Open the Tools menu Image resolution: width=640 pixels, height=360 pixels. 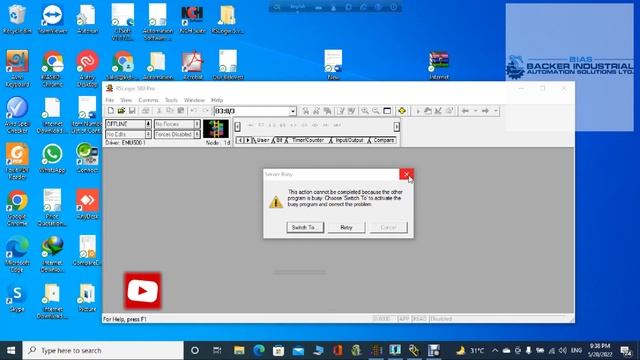pyautogui.click(x=171, y=100)
